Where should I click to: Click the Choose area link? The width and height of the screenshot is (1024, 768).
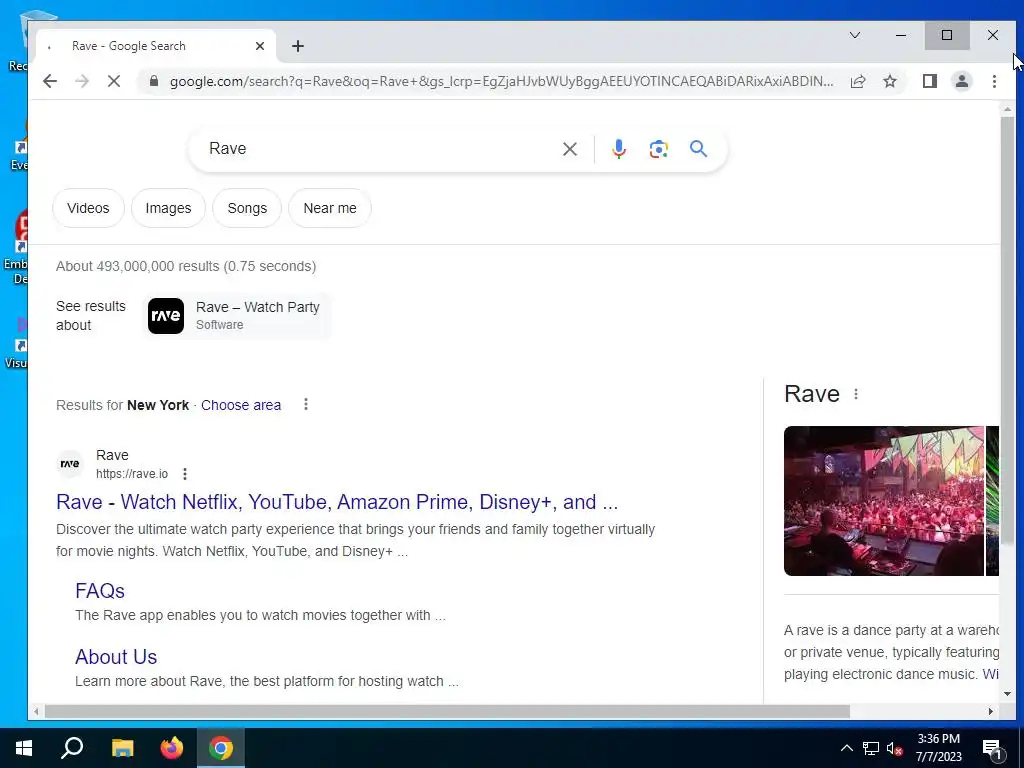pos(241,405)
